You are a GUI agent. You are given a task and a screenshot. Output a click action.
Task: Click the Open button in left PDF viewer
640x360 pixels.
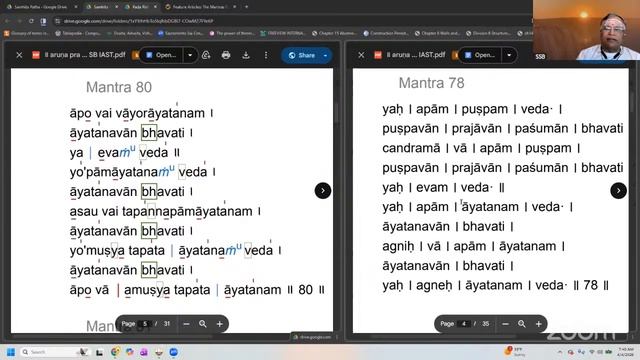click(x=161, y=55)
